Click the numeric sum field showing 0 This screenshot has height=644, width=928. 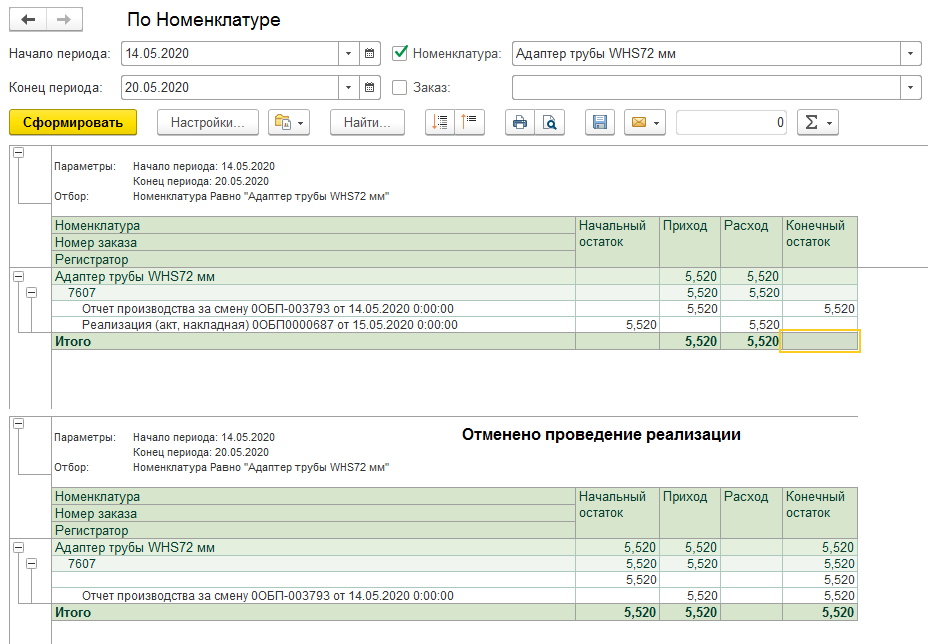click(732, 122)
